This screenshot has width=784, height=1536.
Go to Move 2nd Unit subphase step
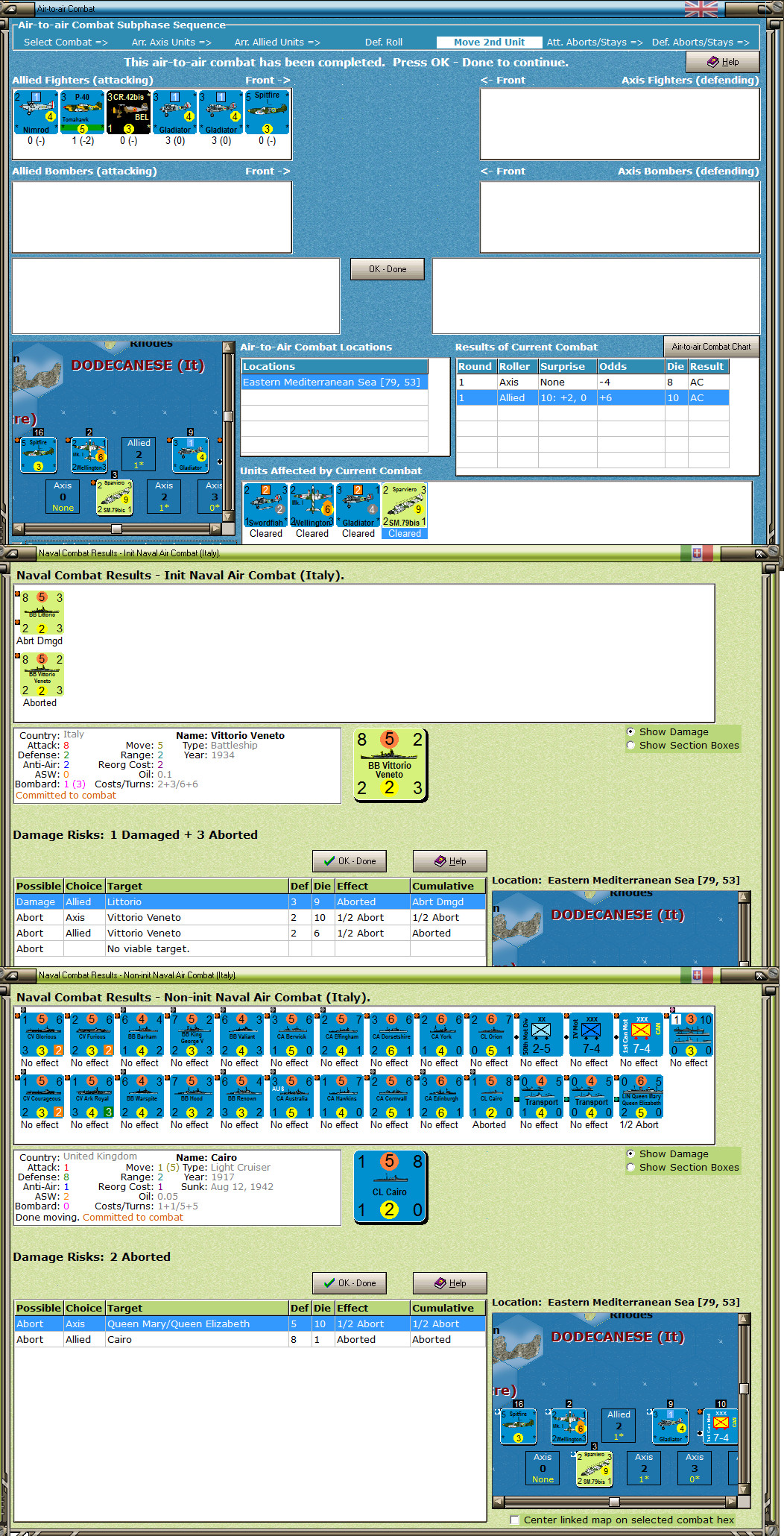(489, 43)
